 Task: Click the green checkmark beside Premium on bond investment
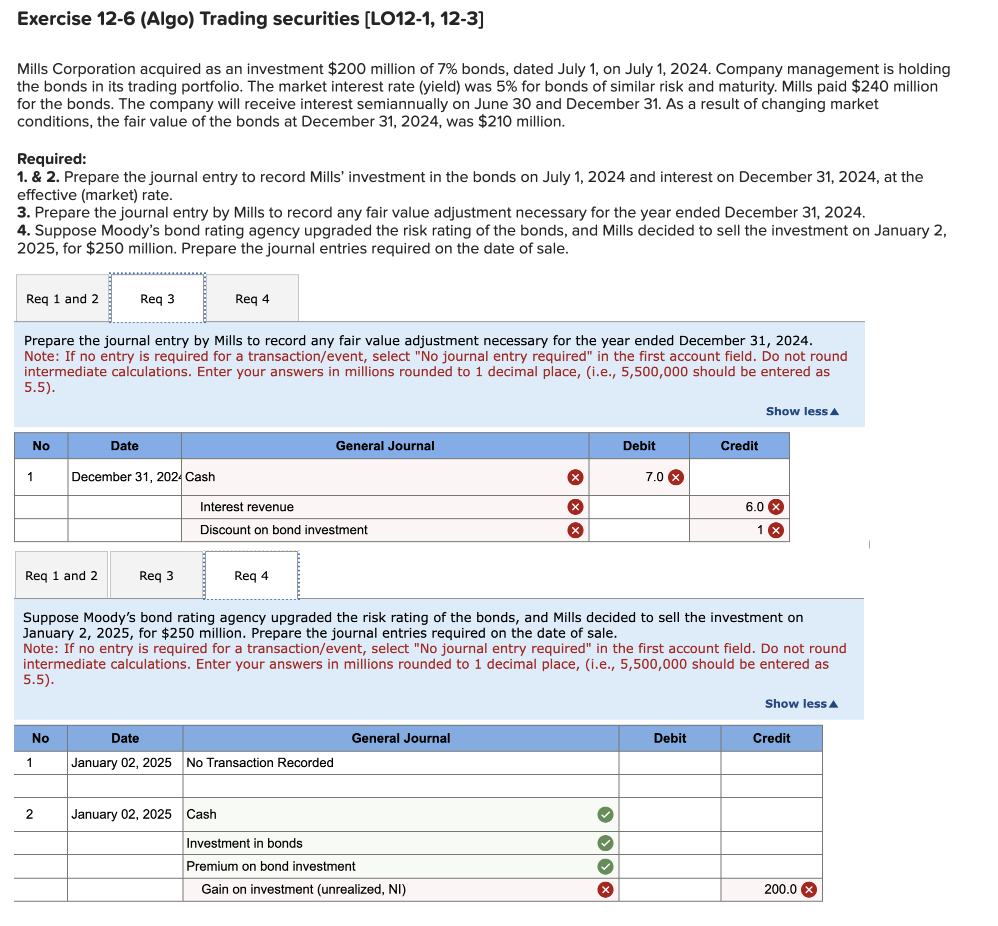click(x=605, y=866)
